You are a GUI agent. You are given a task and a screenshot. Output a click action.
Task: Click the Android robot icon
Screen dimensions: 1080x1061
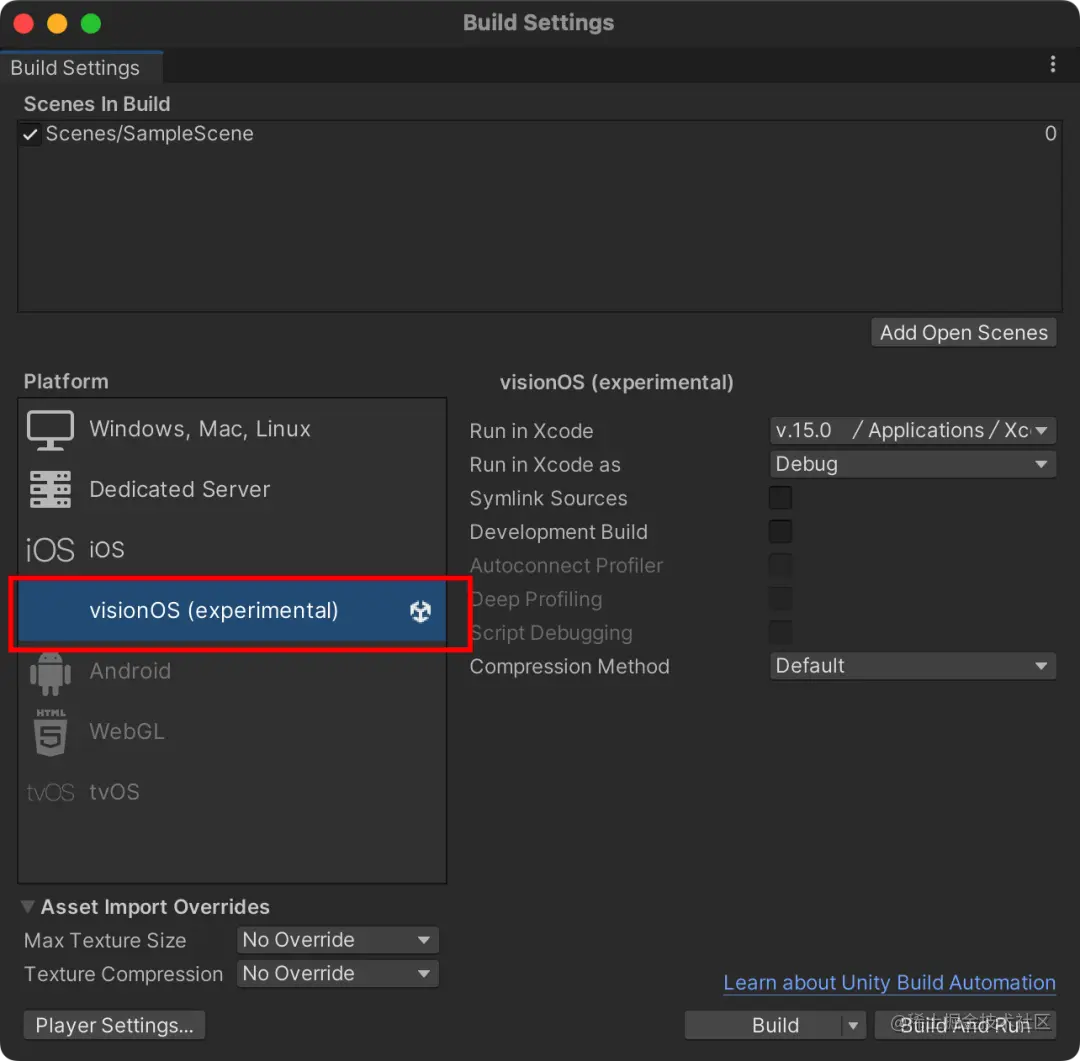tap(50, 672)
